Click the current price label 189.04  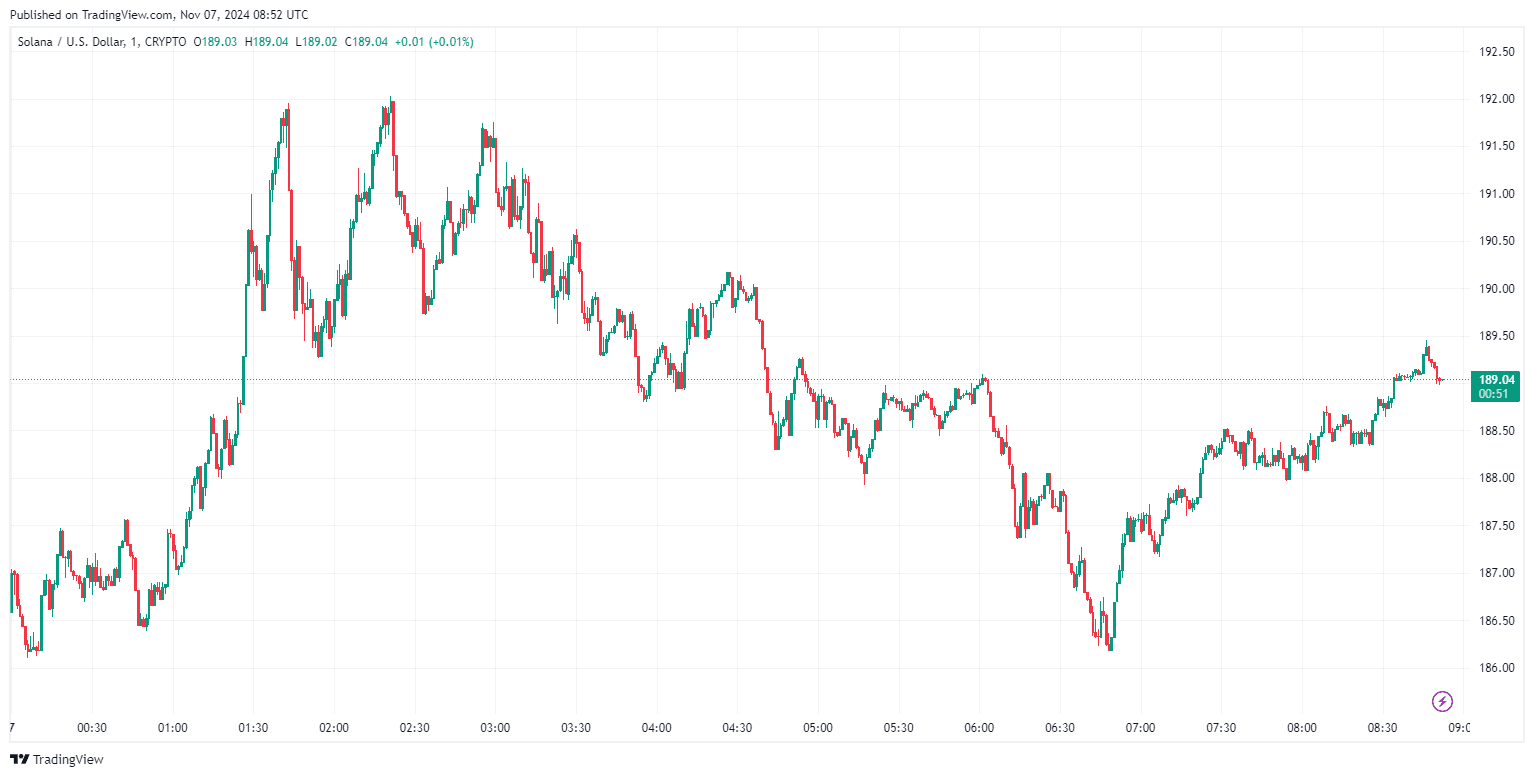pyautogui.click(x=1497, y=380)
